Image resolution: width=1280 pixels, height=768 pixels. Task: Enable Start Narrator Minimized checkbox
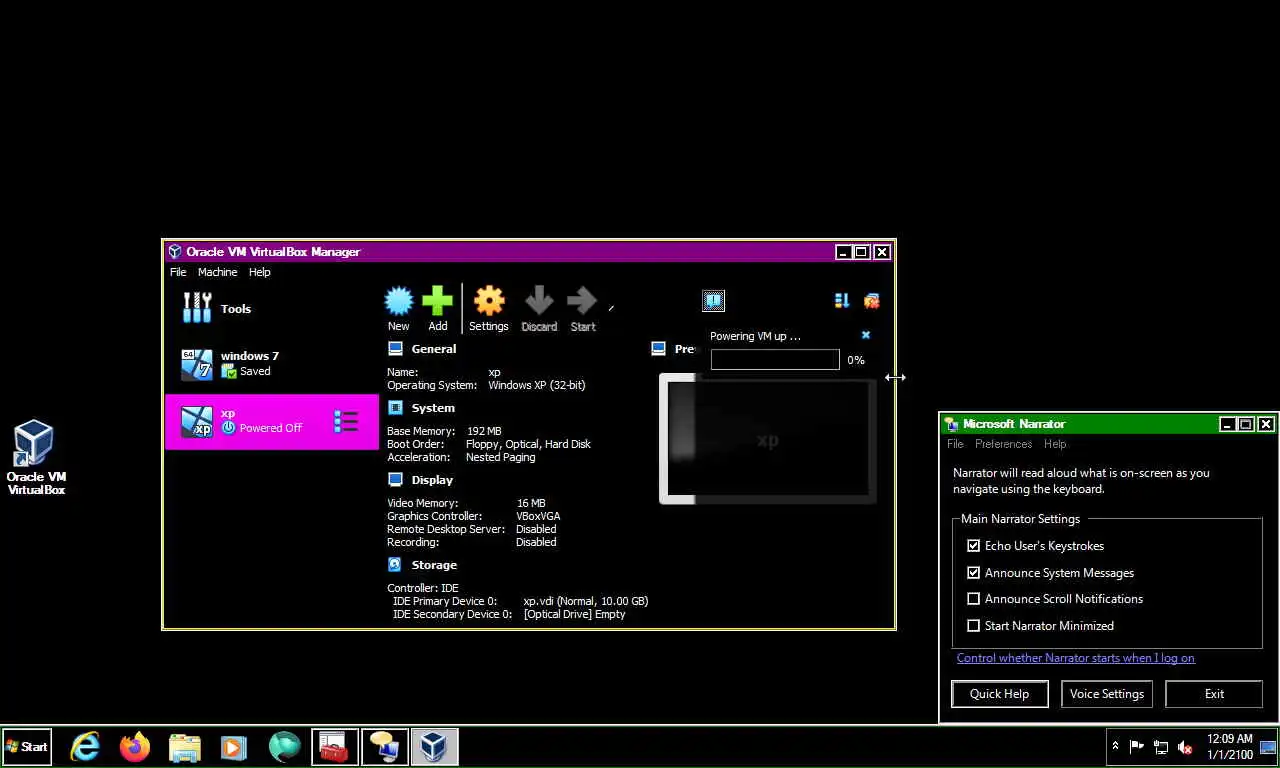tap(974, 626)
